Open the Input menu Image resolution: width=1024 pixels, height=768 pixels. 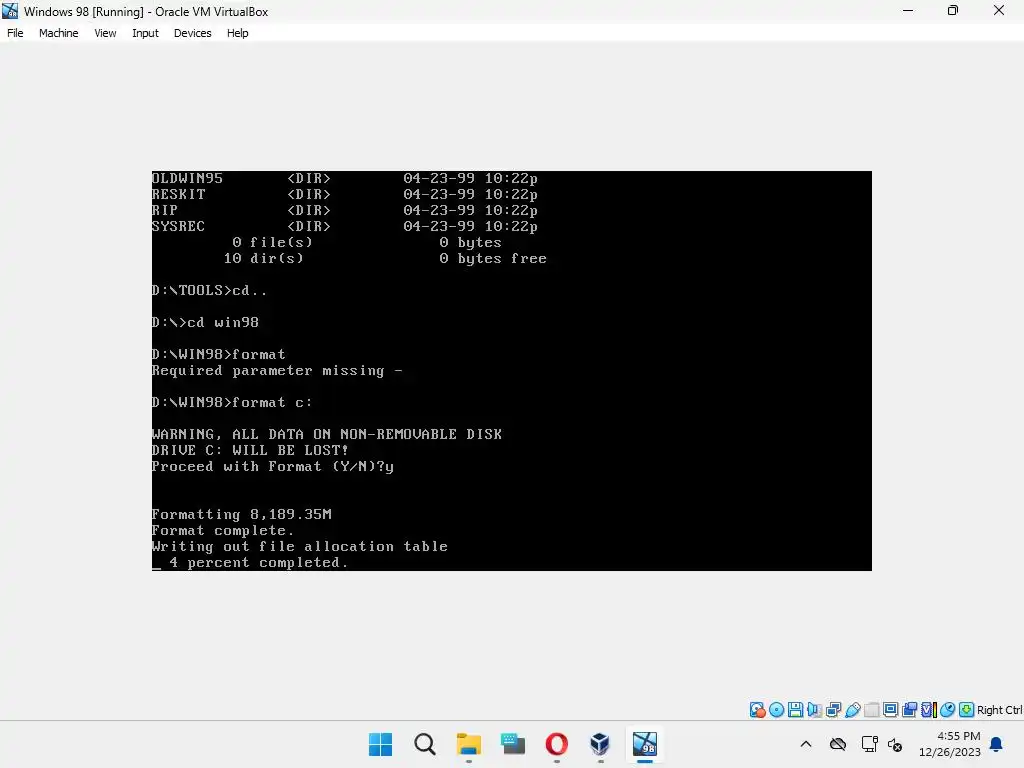tap(145, 33)
